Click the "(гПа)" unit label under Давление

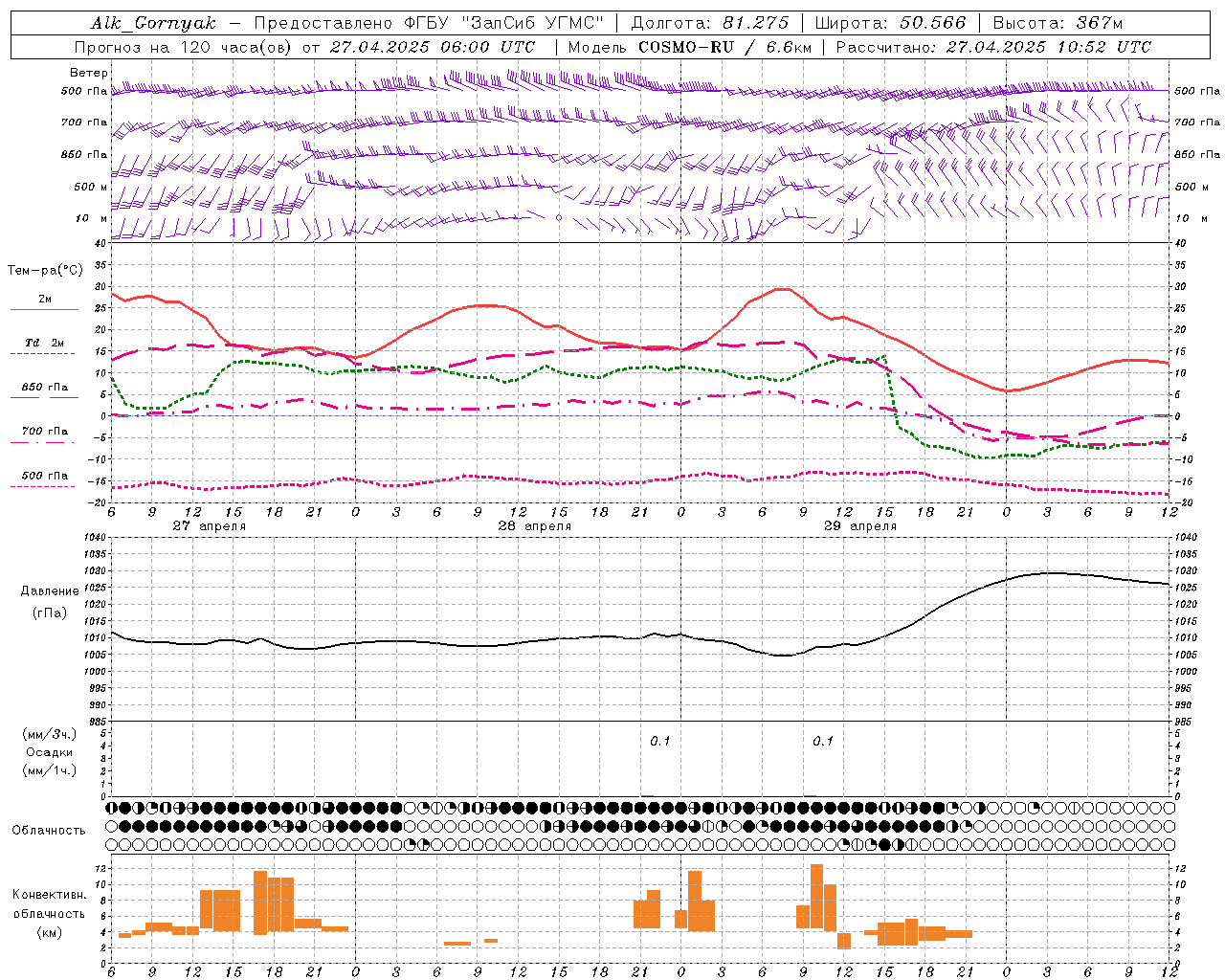(50, 612)
